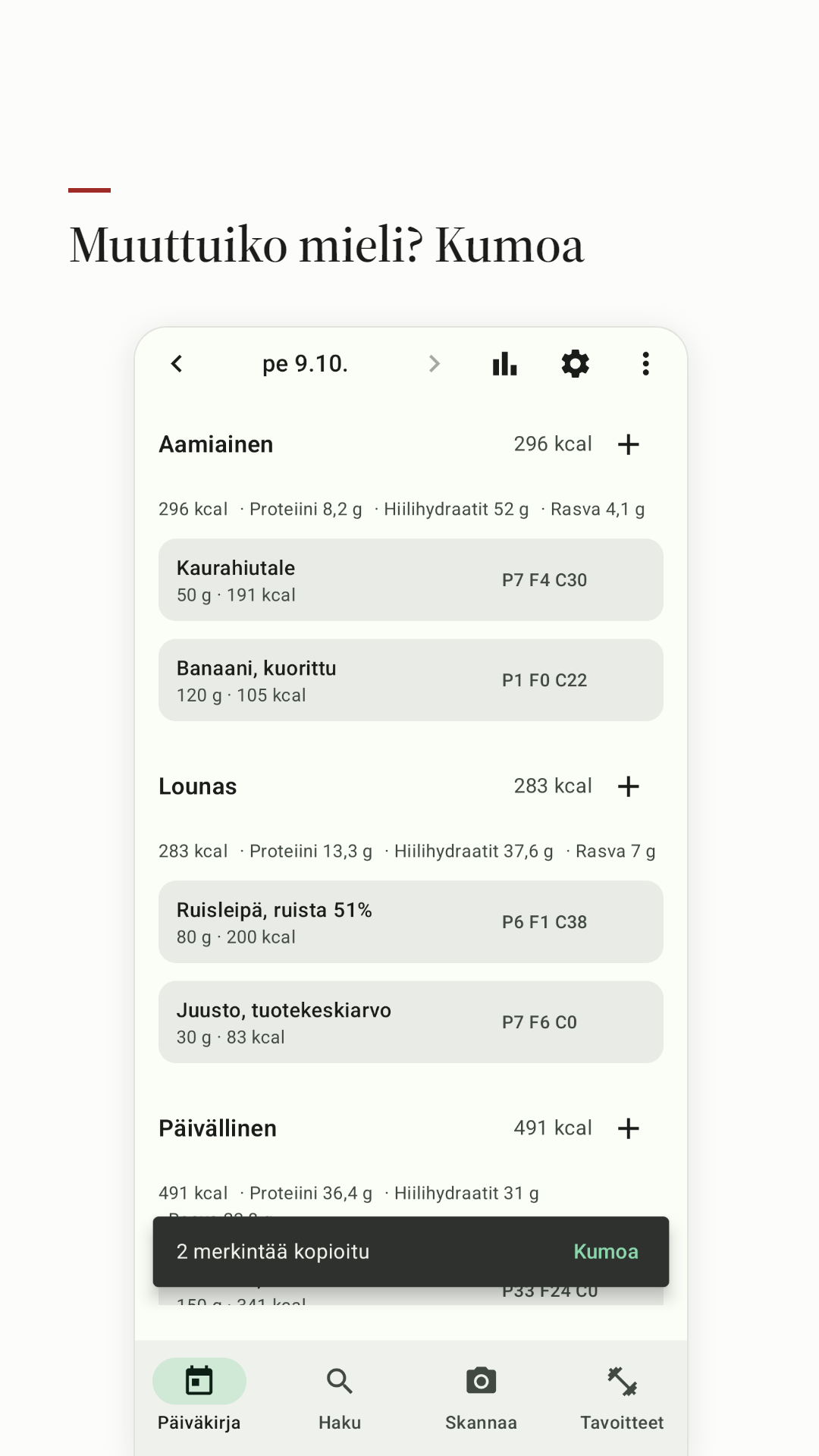Select the Aamiainen meal heading
The width and height of the screenshot is (819, 1456).
point(216,444)
